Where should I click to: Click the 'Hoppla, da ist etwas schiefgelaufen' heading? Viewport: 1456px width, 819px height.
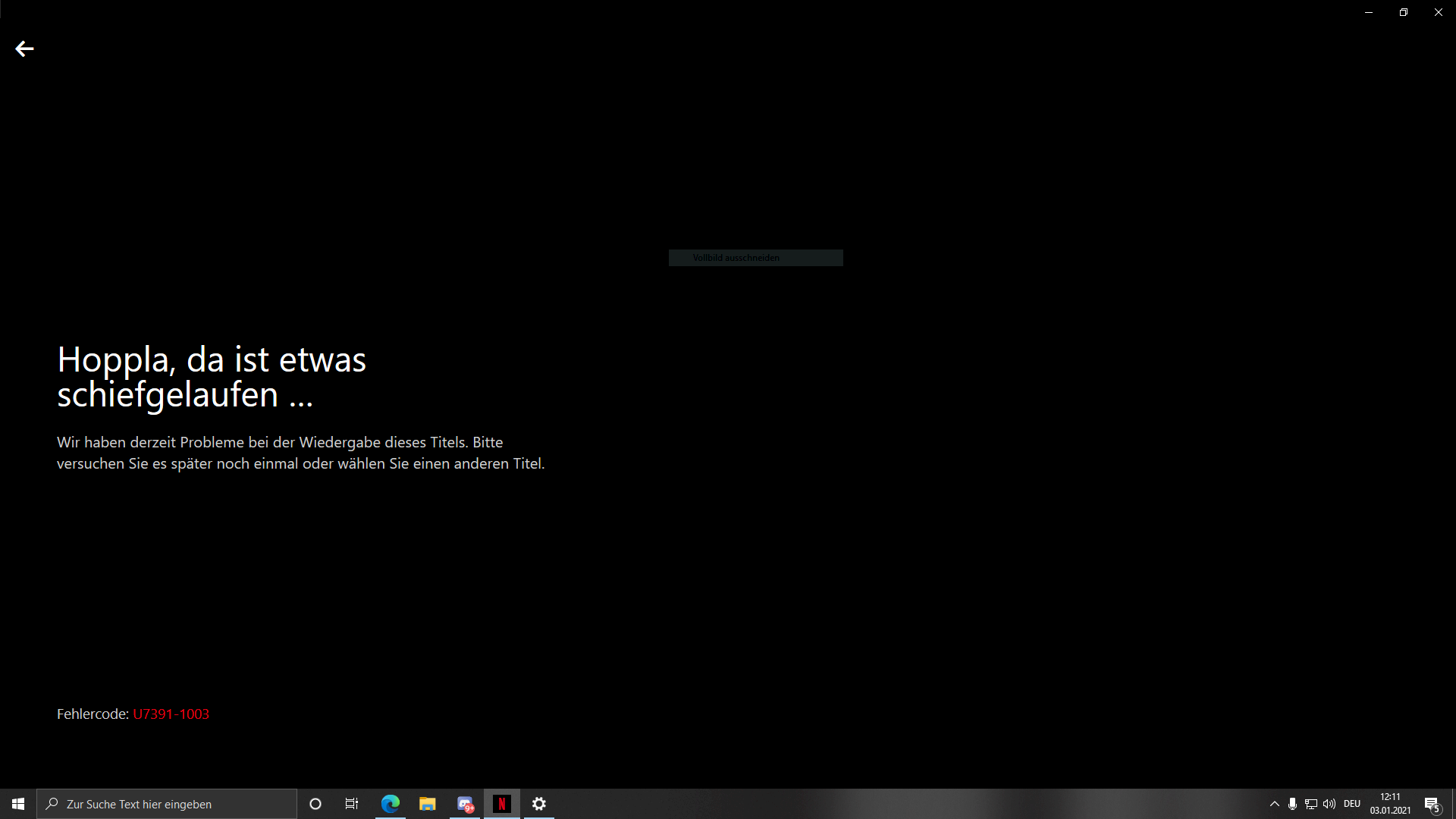point(212,377)
